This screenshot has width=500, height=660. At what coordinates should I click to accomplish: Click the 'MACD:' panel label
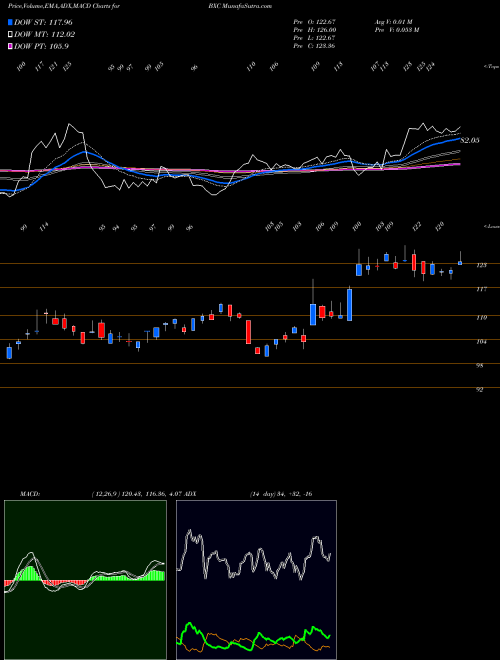pos(29,494)
